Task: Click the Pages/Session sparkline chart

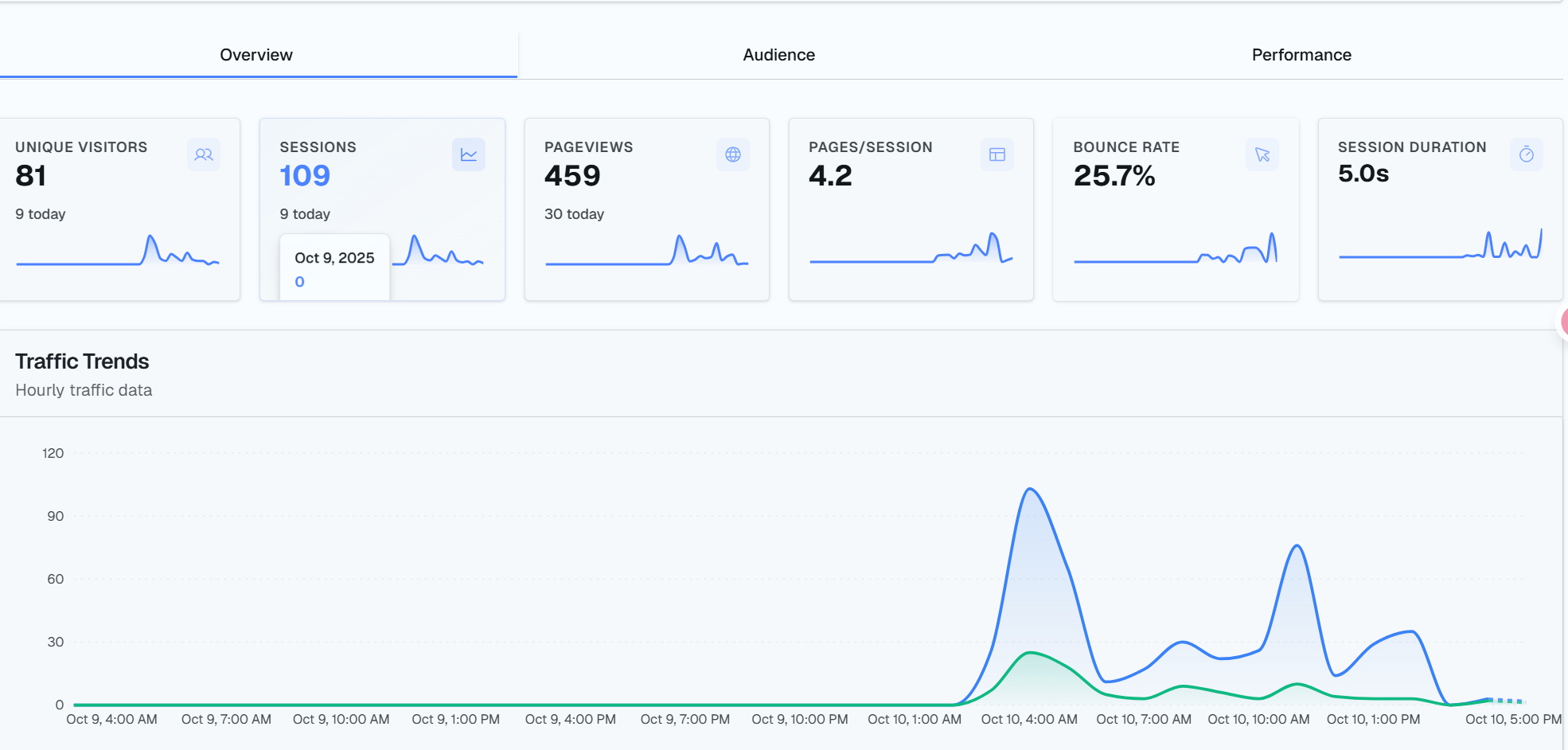Action: 911,248
